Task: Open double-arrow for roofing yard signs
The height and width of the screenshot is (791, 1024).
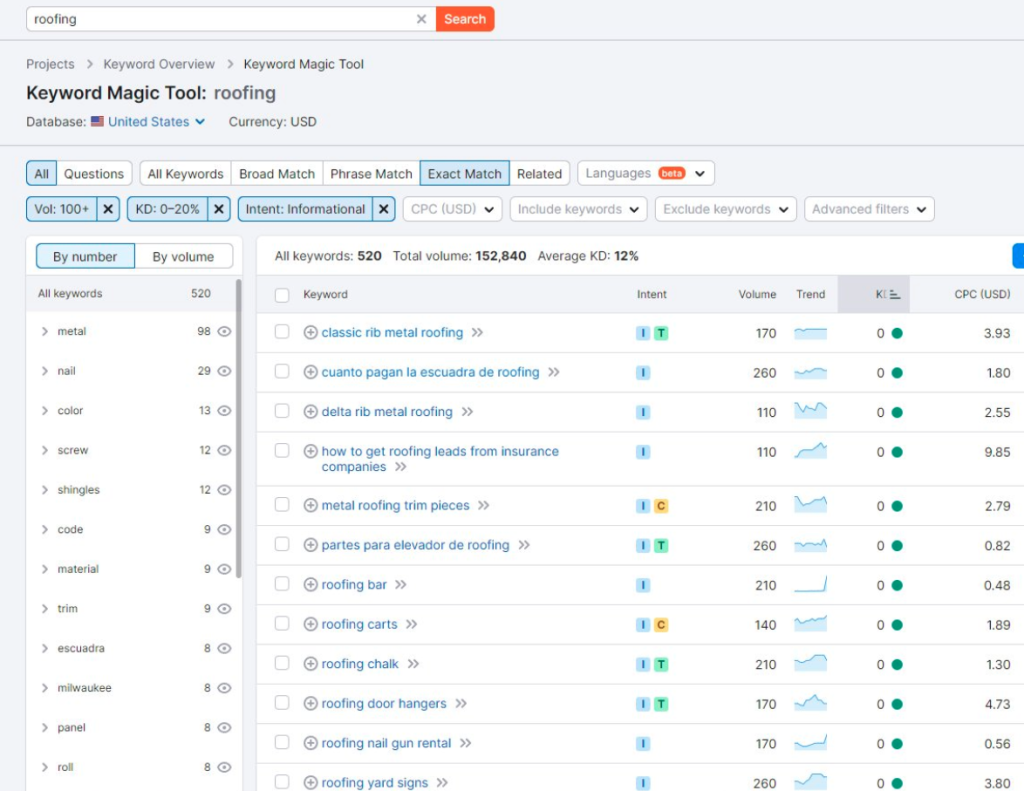Action: 442,783
